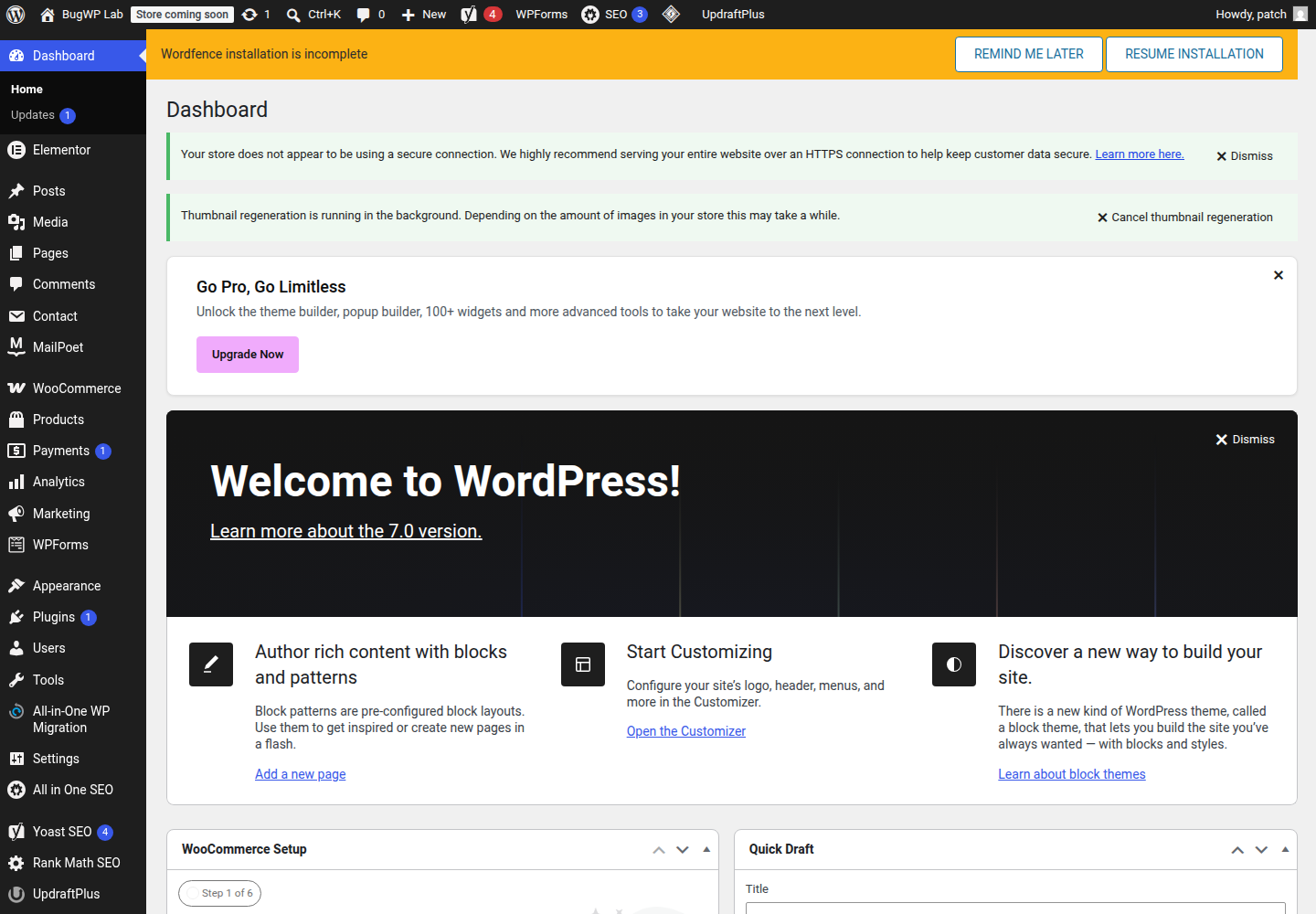Open the Ctrl+K search magnifier
The image size is (1316, 914).
[293, 15]
